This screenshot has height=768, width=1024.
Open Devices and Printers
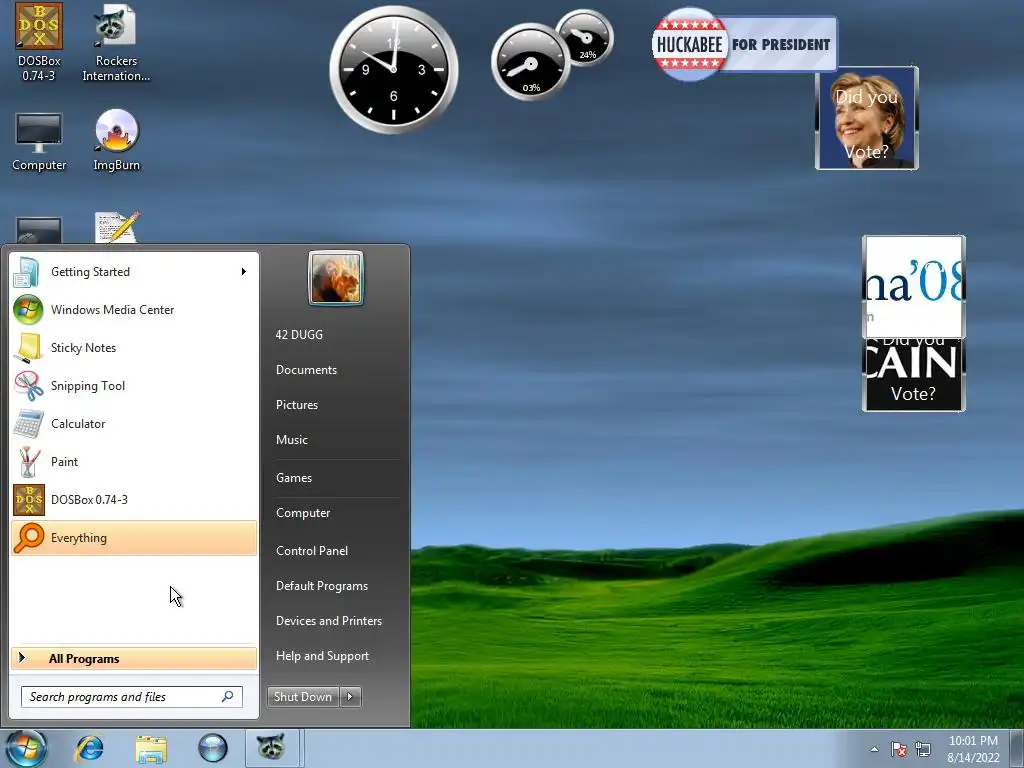pos(329,621)
